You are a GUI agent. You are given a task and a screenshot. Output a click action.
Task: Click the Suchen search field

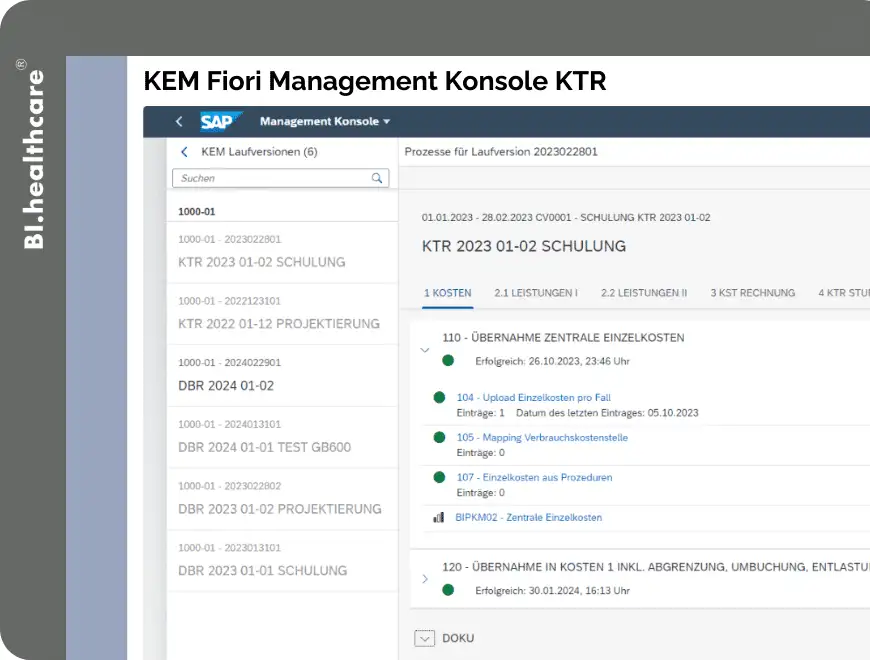[281, 178]
